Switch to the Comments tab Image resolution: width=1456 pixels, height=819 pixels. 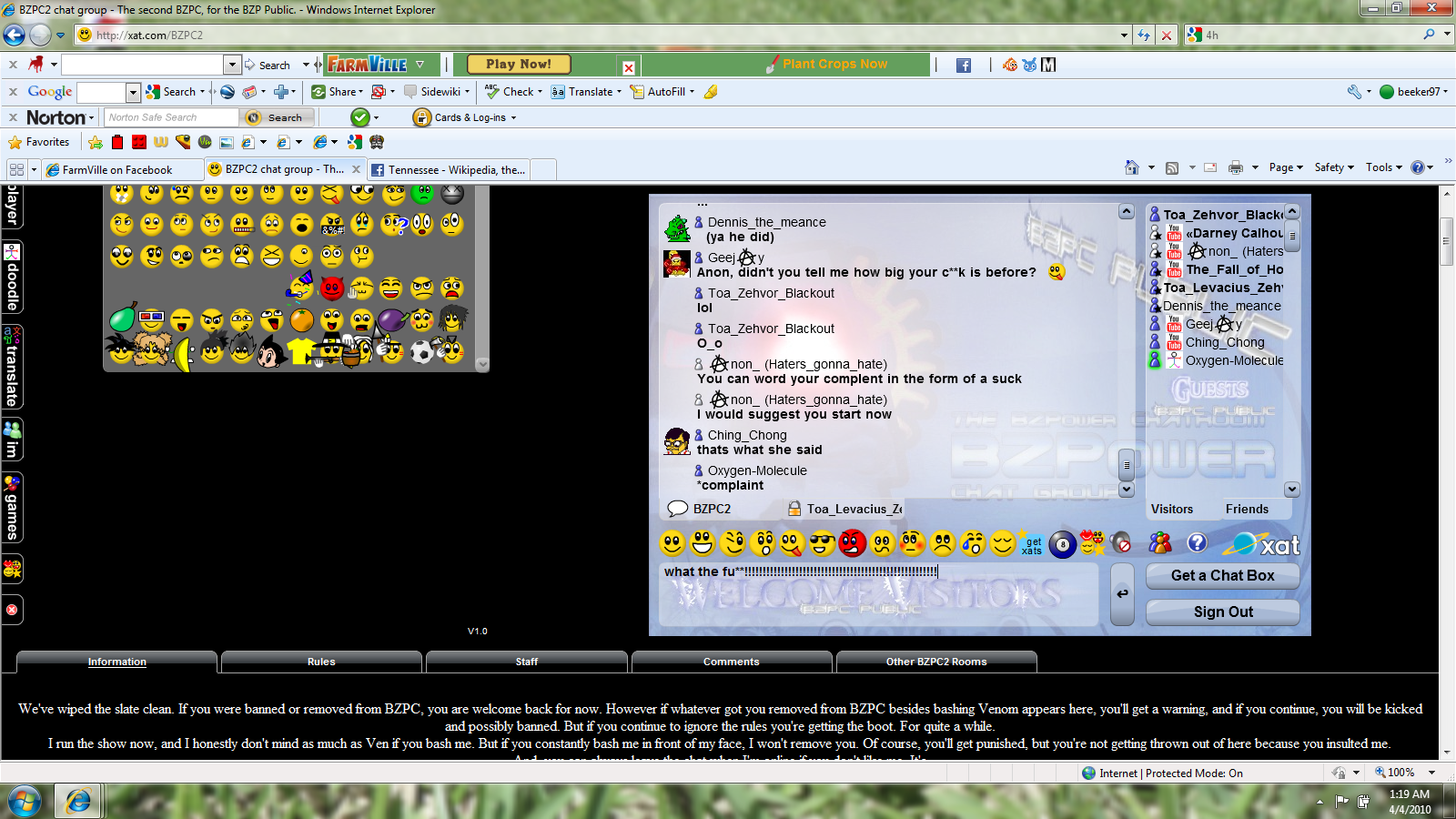pyautogui.click(x=732, y=662)
